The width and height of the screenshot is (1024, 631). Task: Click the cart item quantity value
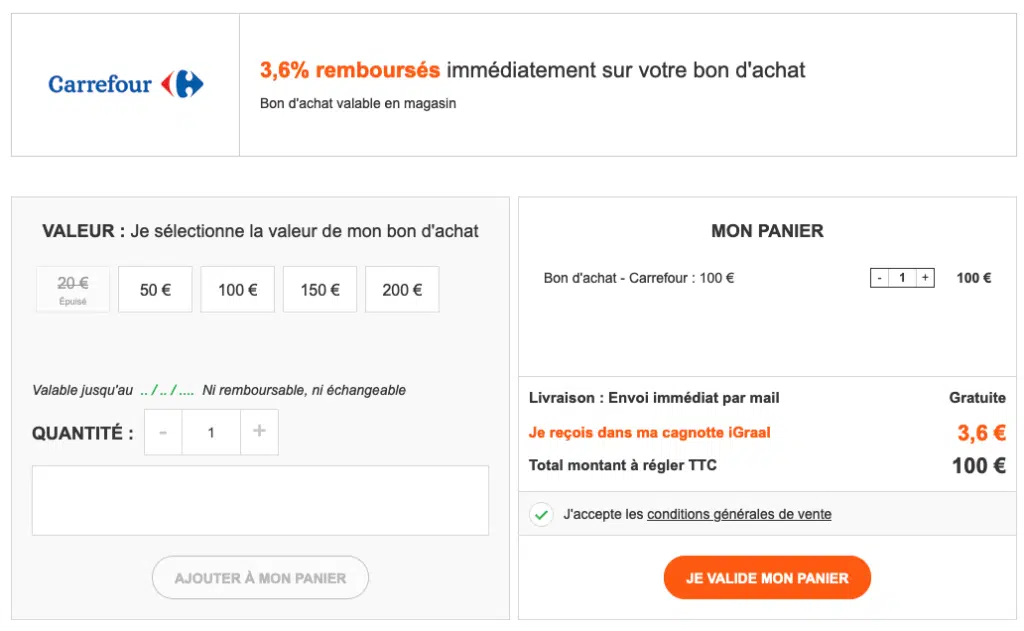point(902,278)
